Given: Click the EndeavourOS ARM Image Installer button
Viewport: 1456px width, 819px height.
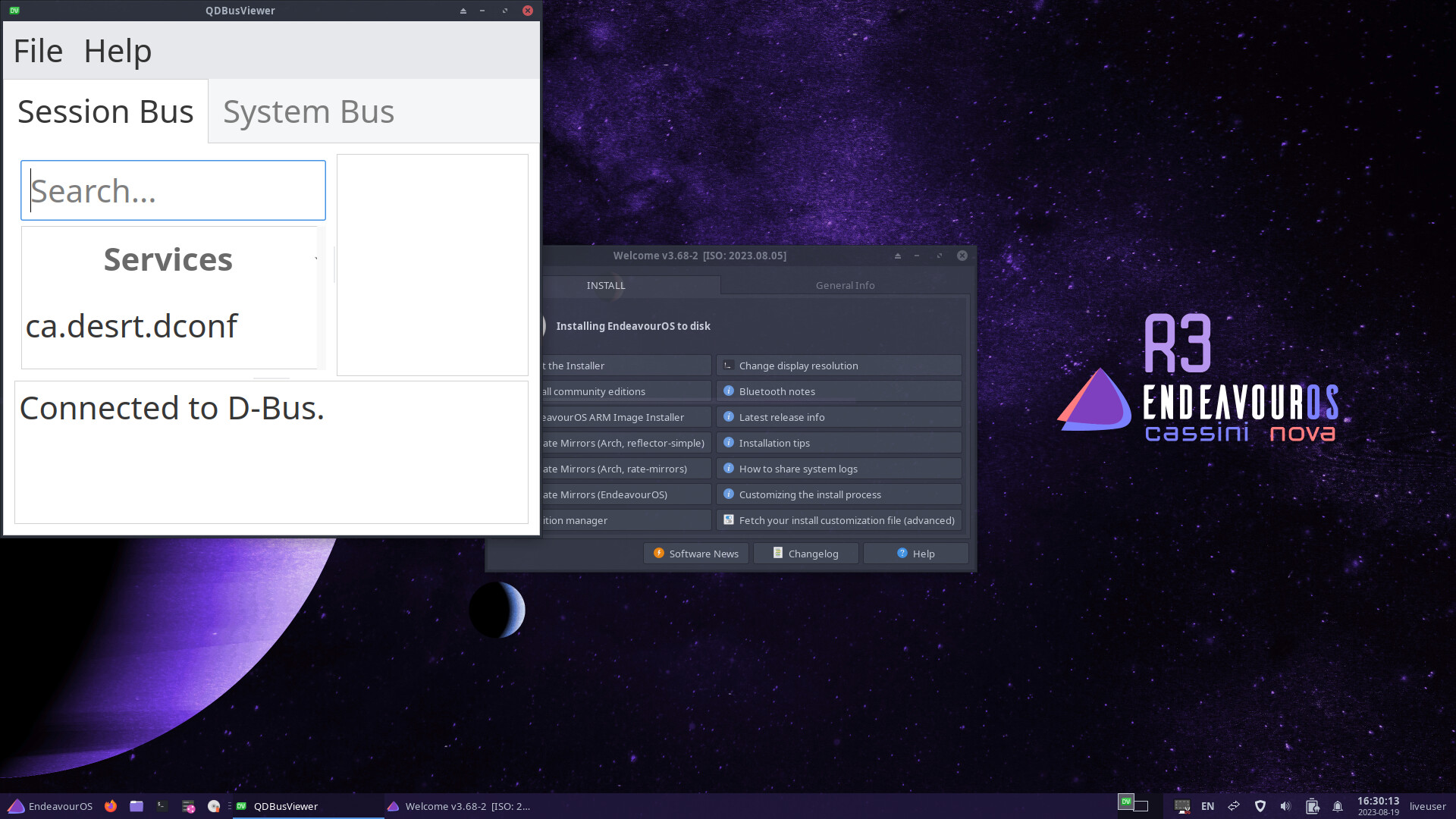Looking at the screenshot, I should (x=626, y=417).
